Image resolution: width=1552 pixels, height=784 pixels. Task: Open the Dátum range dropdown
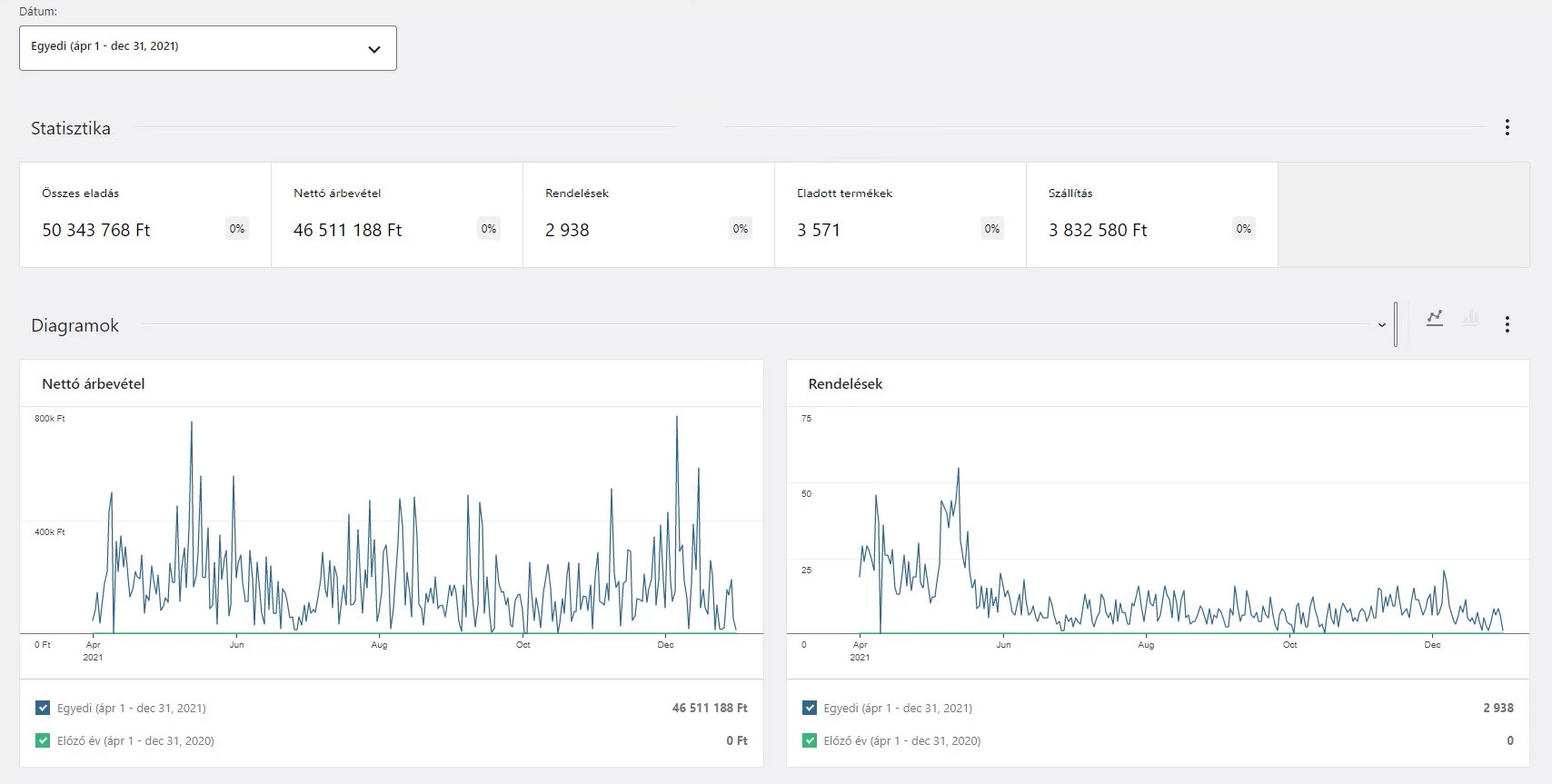[x=207, y=48]
